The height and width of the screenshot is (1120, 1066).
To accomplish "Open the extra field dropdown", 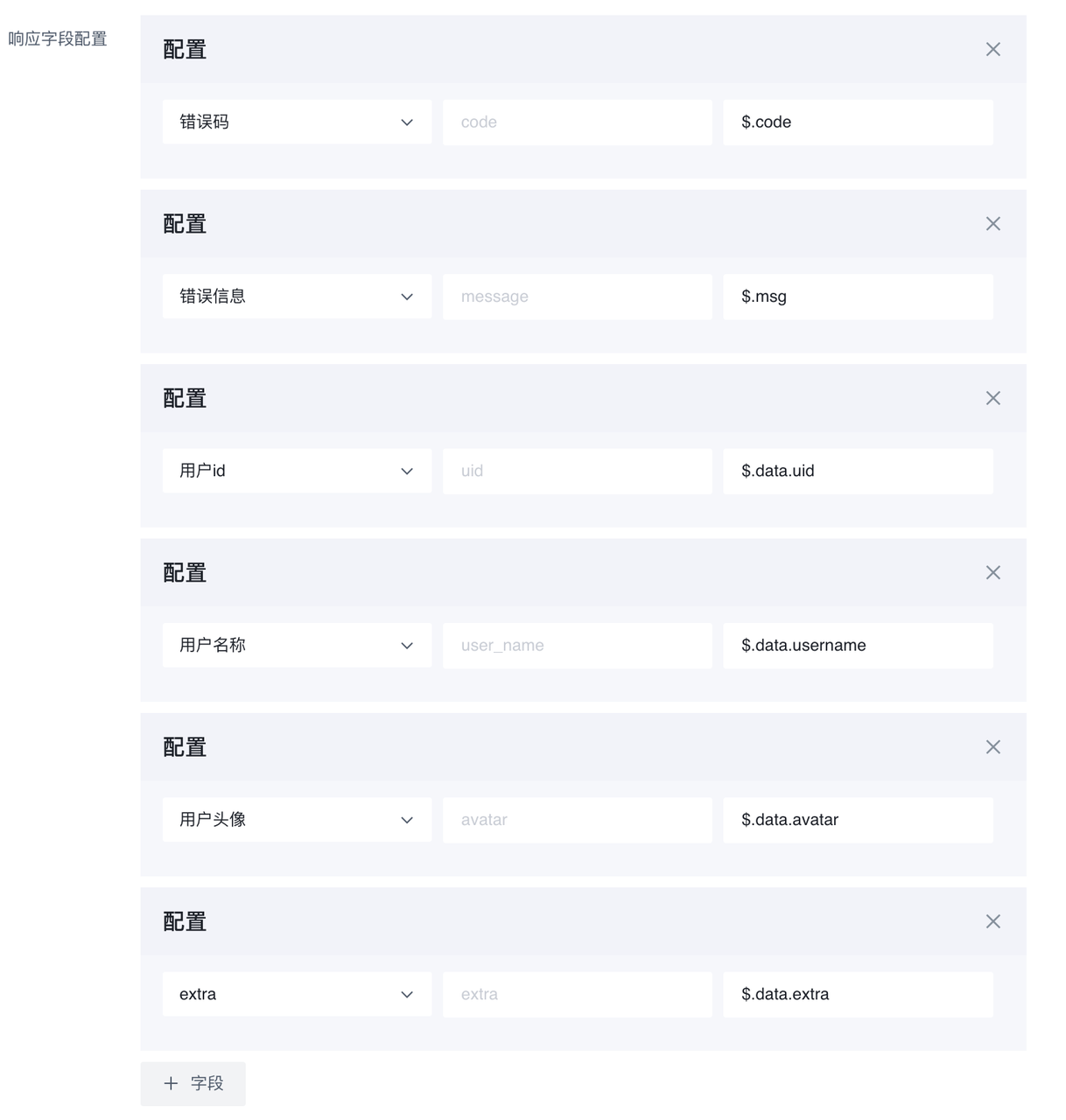I will click(x=297, y=994).
